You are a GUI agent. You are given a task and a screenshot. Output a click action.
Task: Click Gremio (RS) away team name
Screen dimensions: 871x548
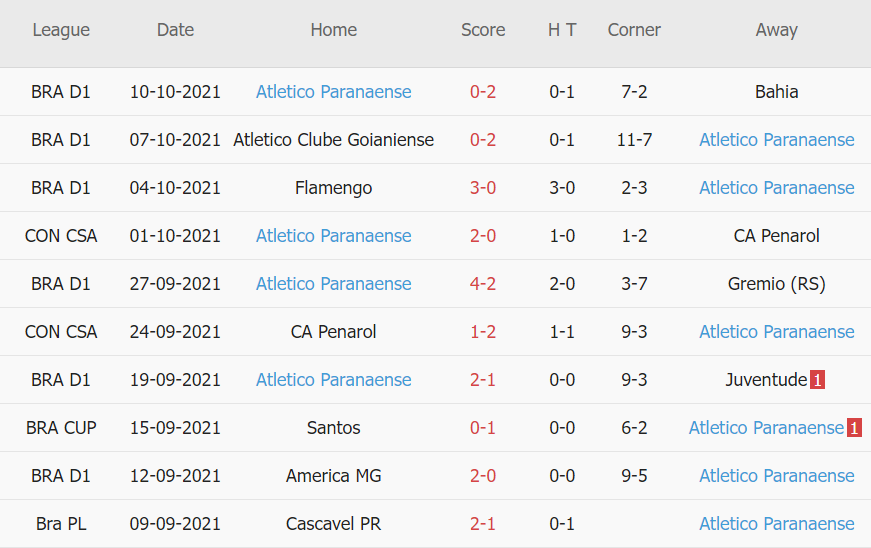pos(776,284)
